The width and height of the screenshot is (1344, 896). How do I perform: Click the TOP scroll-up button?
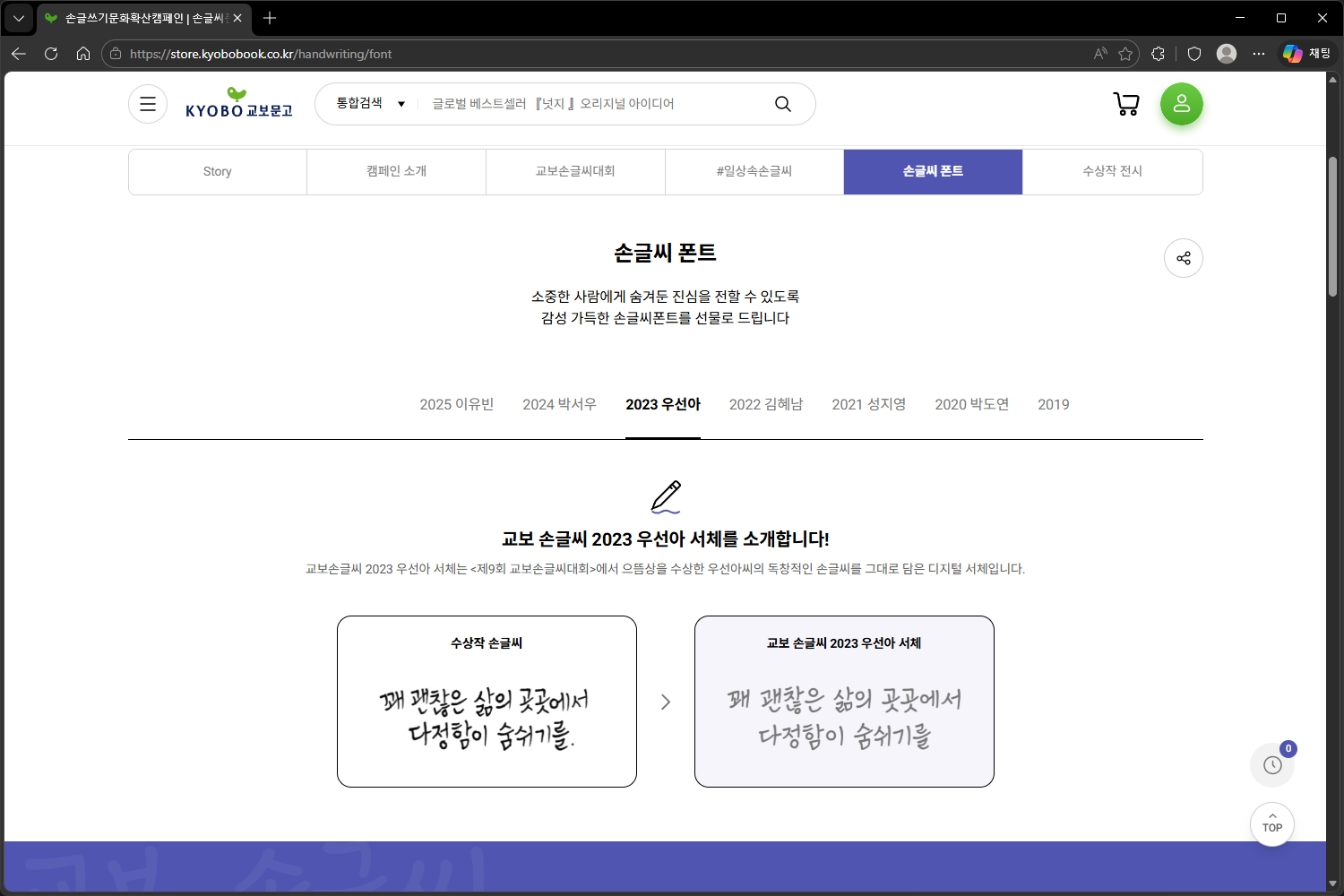1272,823
